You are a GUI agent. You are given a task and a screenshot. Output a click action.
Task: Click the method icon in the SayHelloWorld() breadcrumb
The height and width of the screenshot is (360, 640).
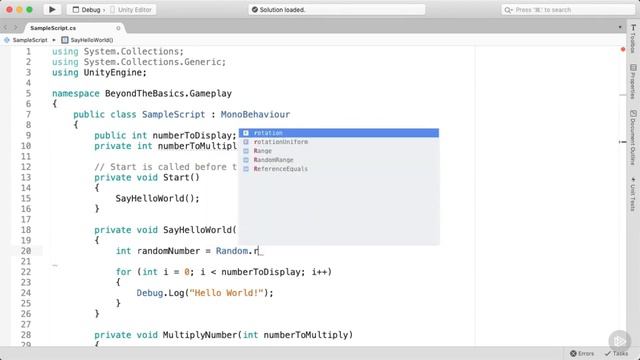click(64, 40)
